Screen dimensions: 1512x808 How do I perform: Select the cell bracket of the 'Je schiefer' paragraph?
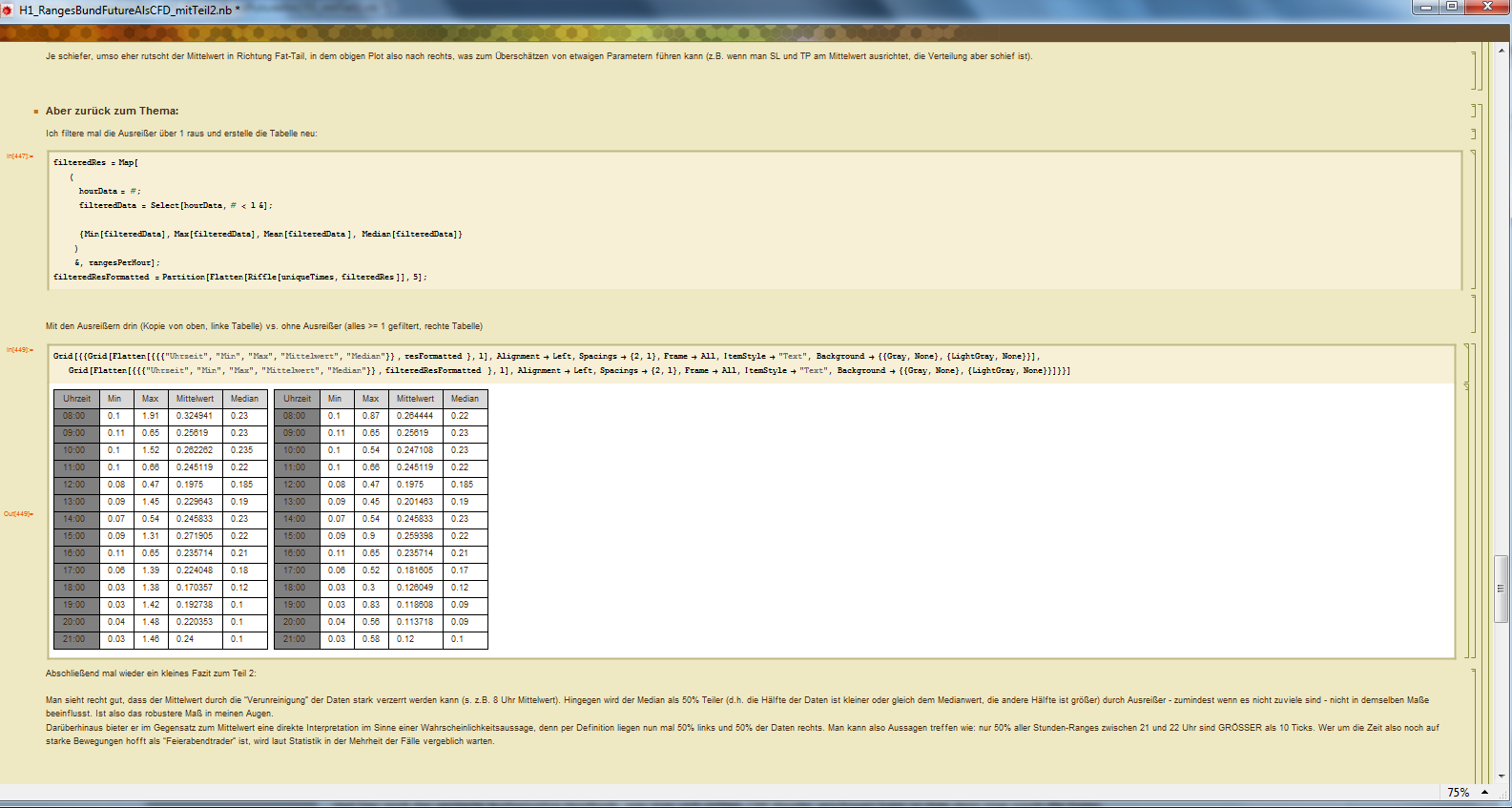coord(1474,70)
